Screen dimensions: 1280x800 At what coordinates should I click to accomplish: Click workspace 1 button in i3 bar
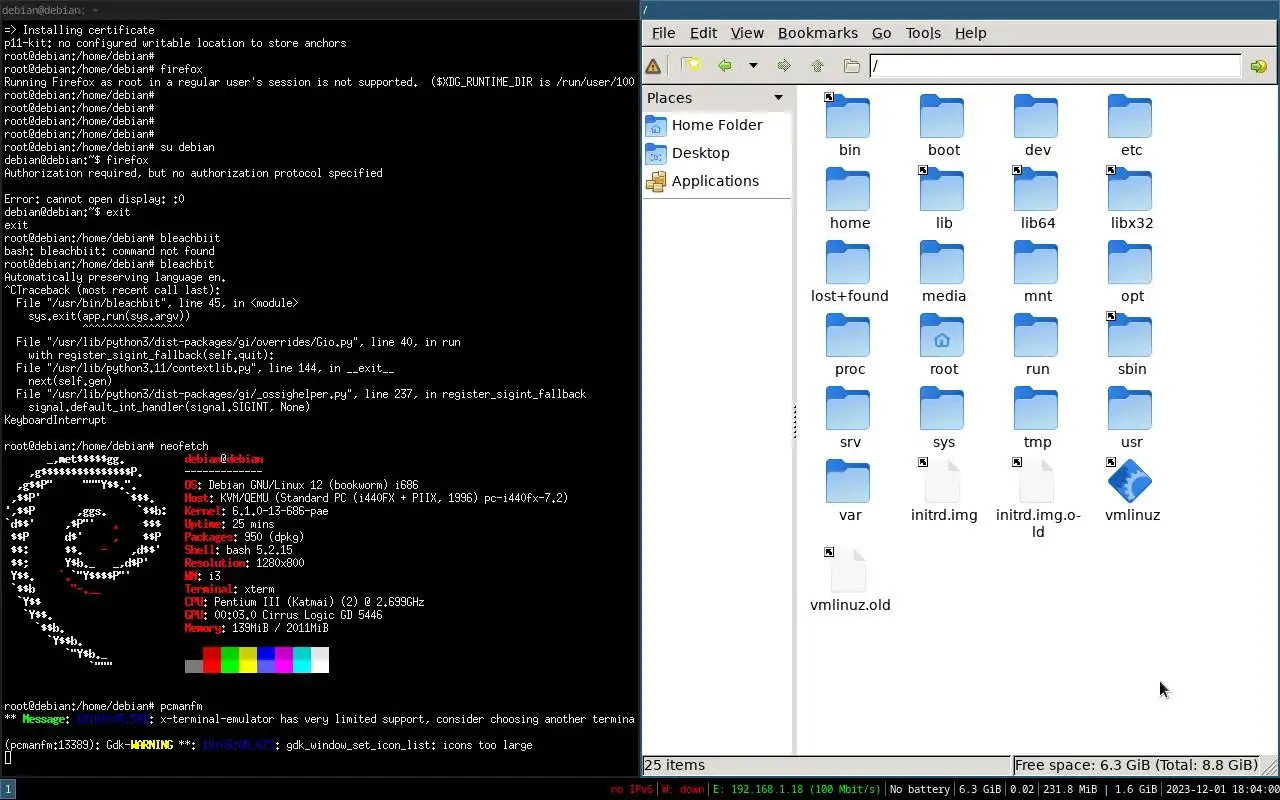point(8,789)
